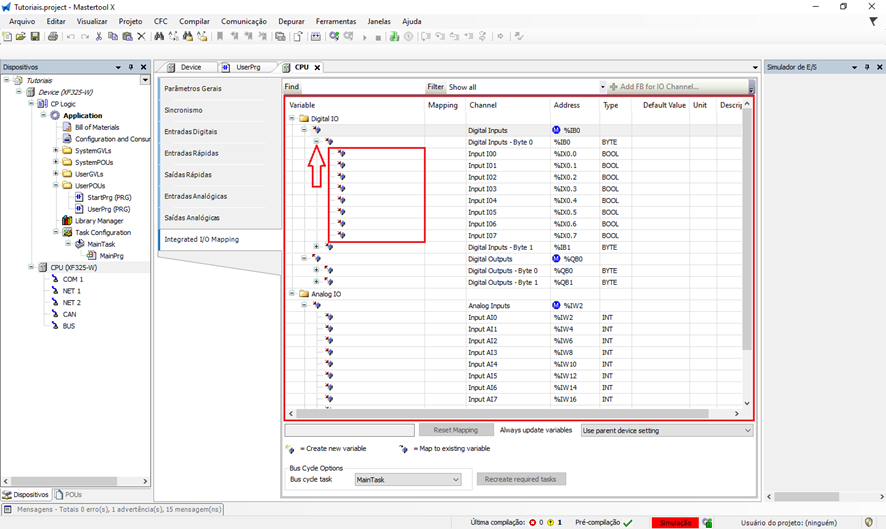Click the Recreate required tasks button
886x529 pixels.
[521, 479]
